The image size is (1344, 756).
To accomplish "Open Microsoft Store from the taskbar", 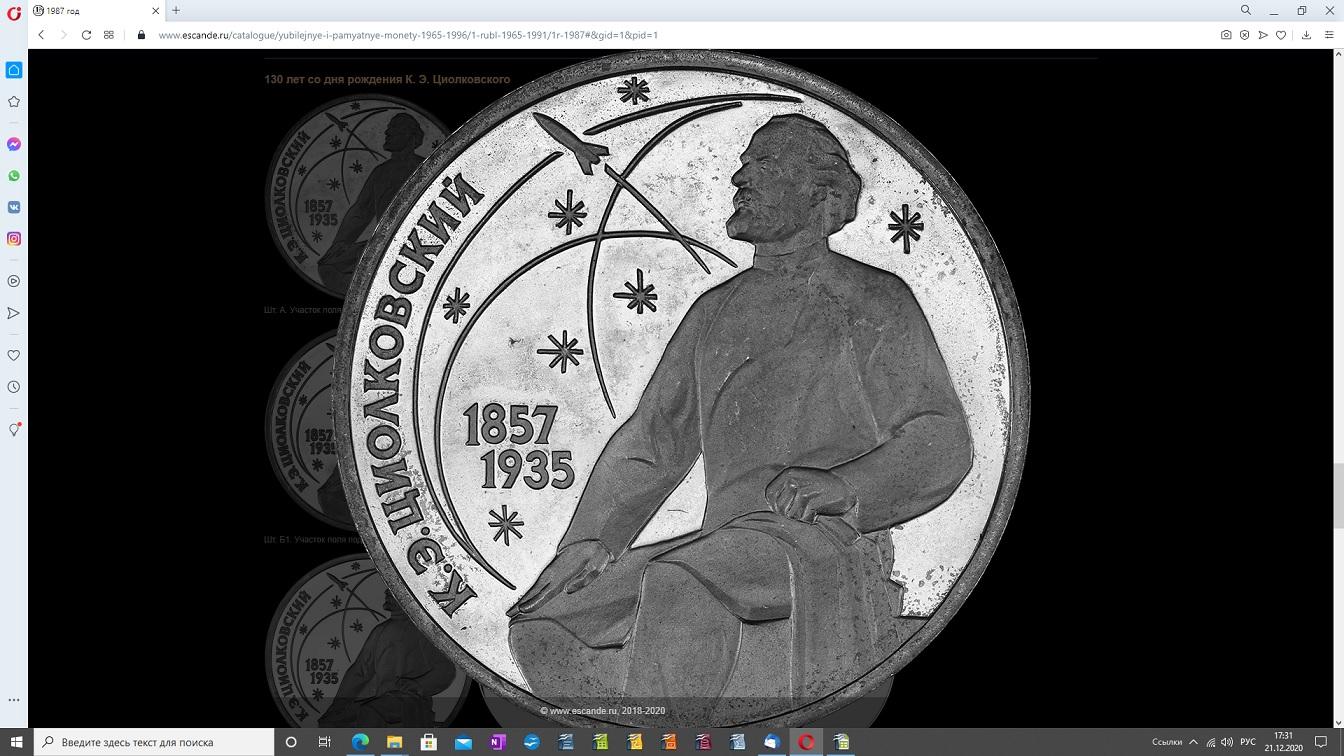I will coord(428,742).
